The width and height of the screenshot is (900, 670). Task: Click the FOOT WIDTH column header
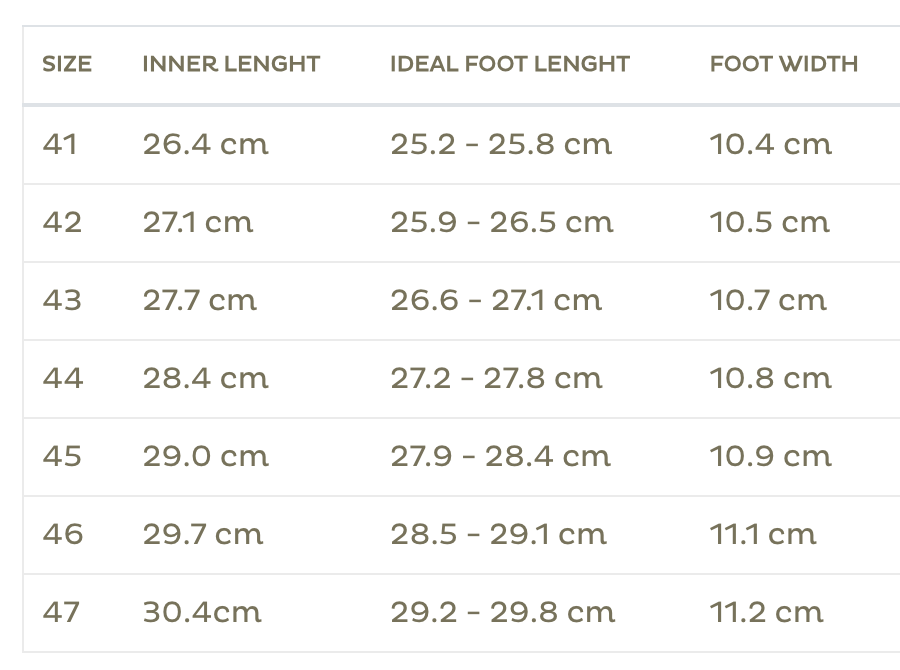(784, 65)
